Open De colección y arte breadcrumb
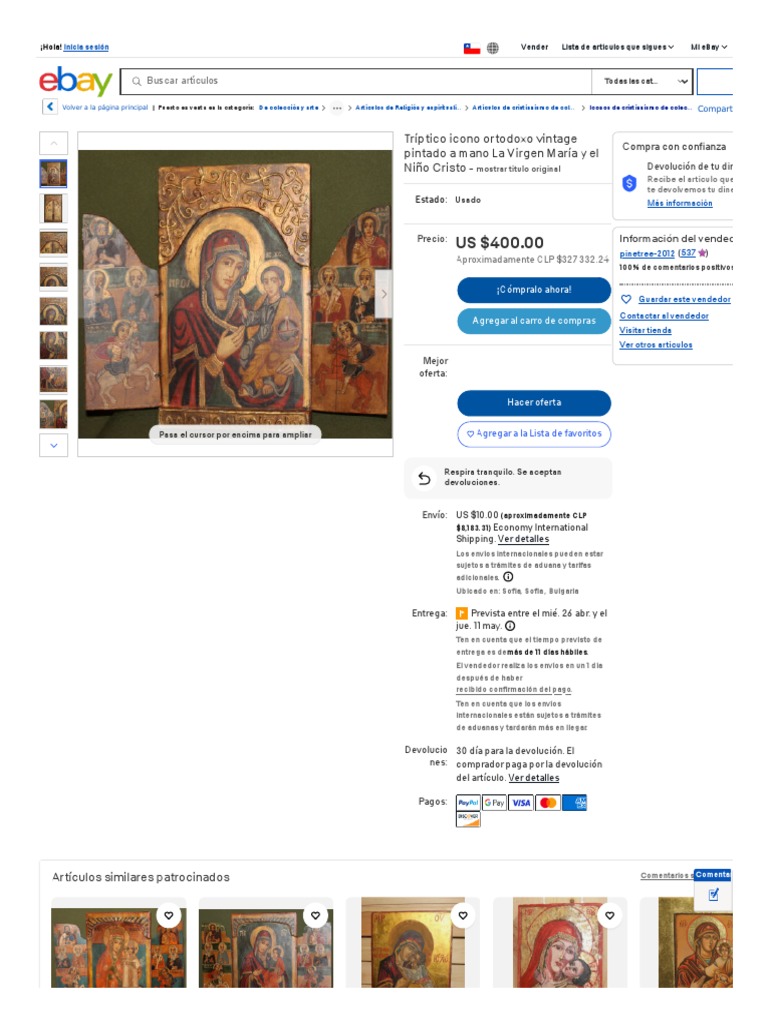The width and height of the screenshot is (768, 1024). pyautogui.click(x=289, y=108)
